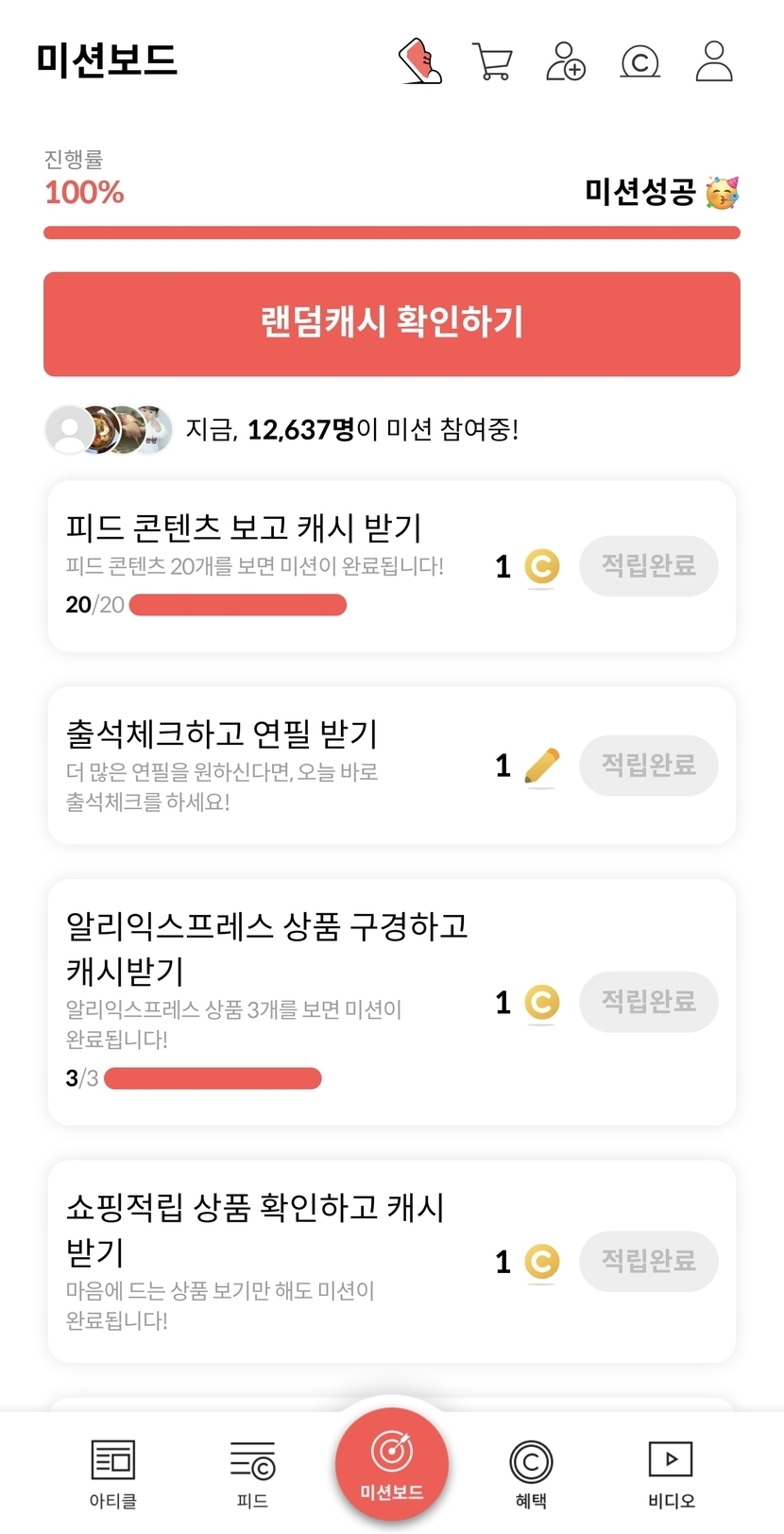The image size is (784, 1534).
Task: Switch to the 아티클 tab
Action: [x=113, y=1474]
